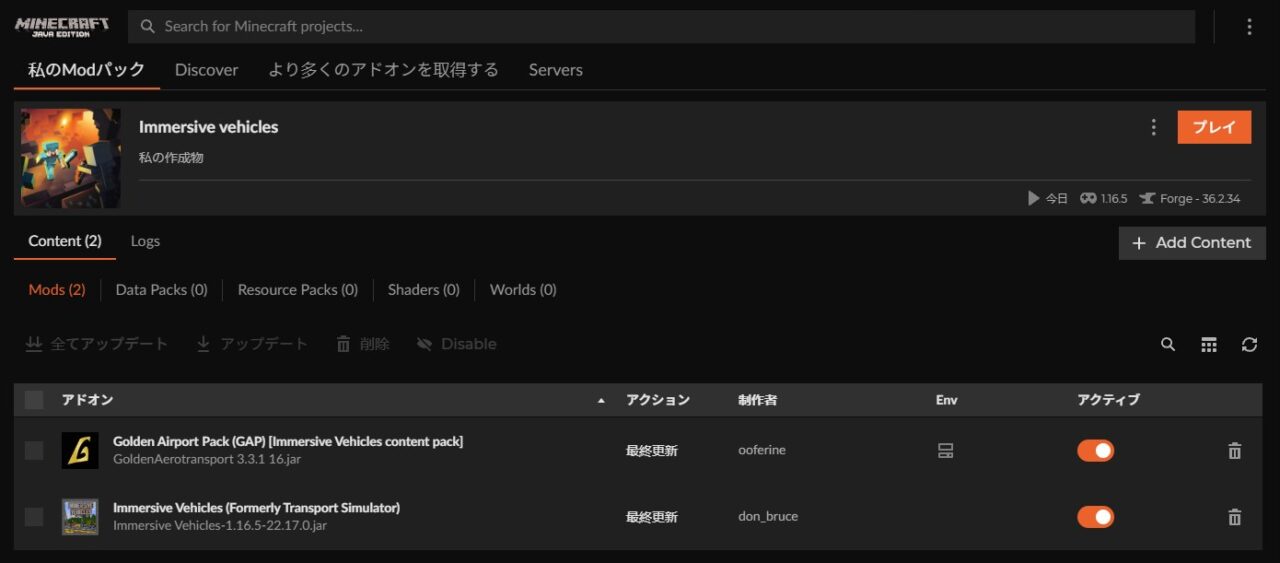
Task: Click the 私の作成物 label
Action: [171, 158]
